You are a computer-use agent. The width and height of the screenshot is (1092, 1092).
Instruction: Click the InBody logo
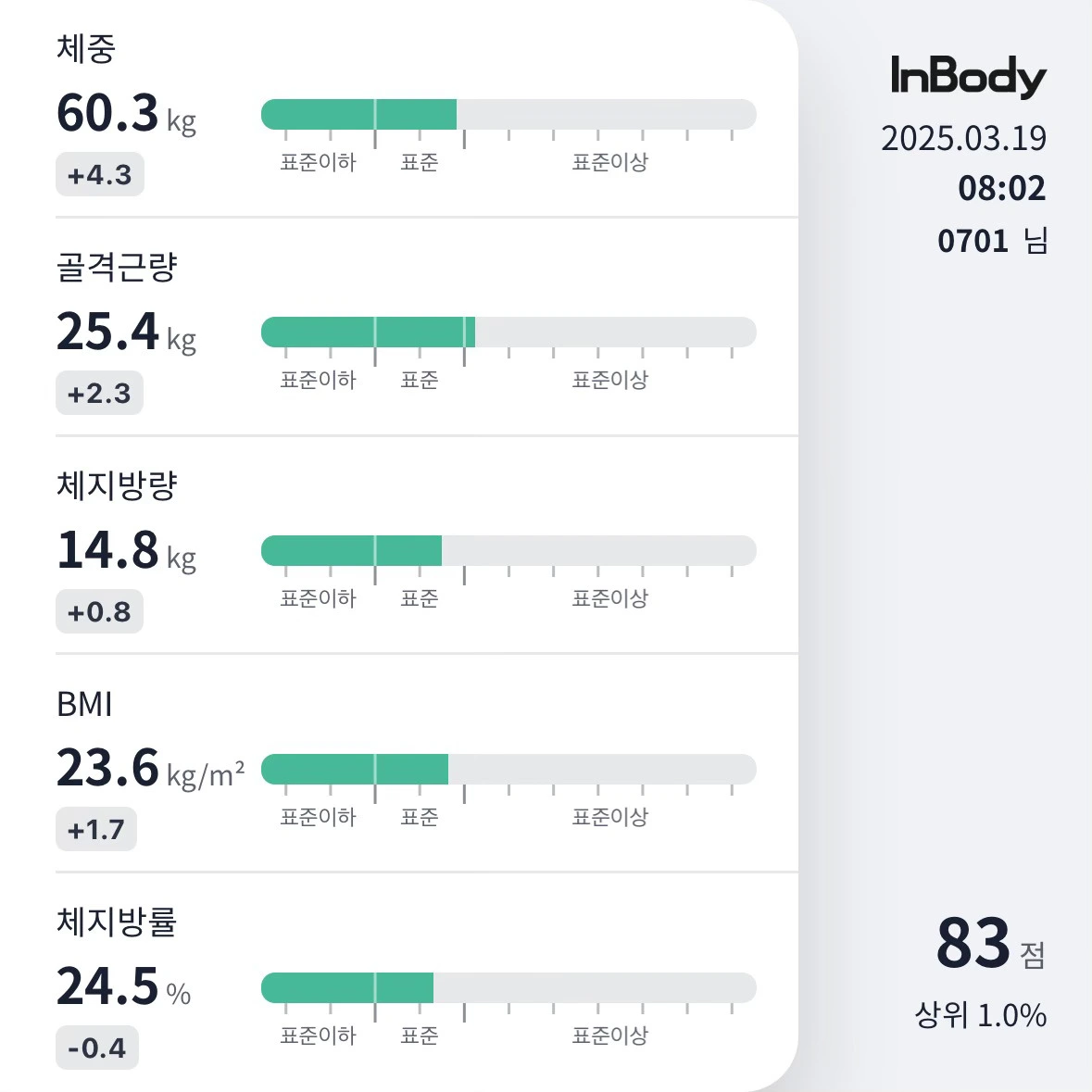click(x=968, y=76)
